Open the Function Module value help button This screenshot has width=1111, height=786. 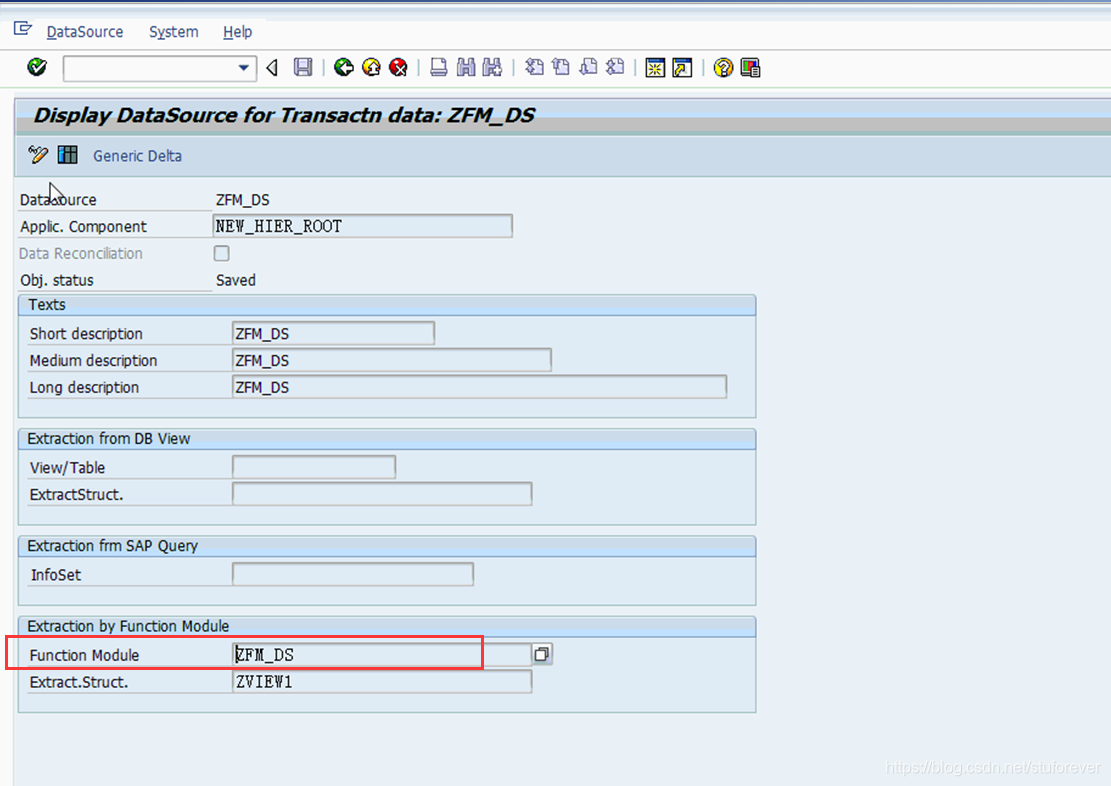coord(542,654)
